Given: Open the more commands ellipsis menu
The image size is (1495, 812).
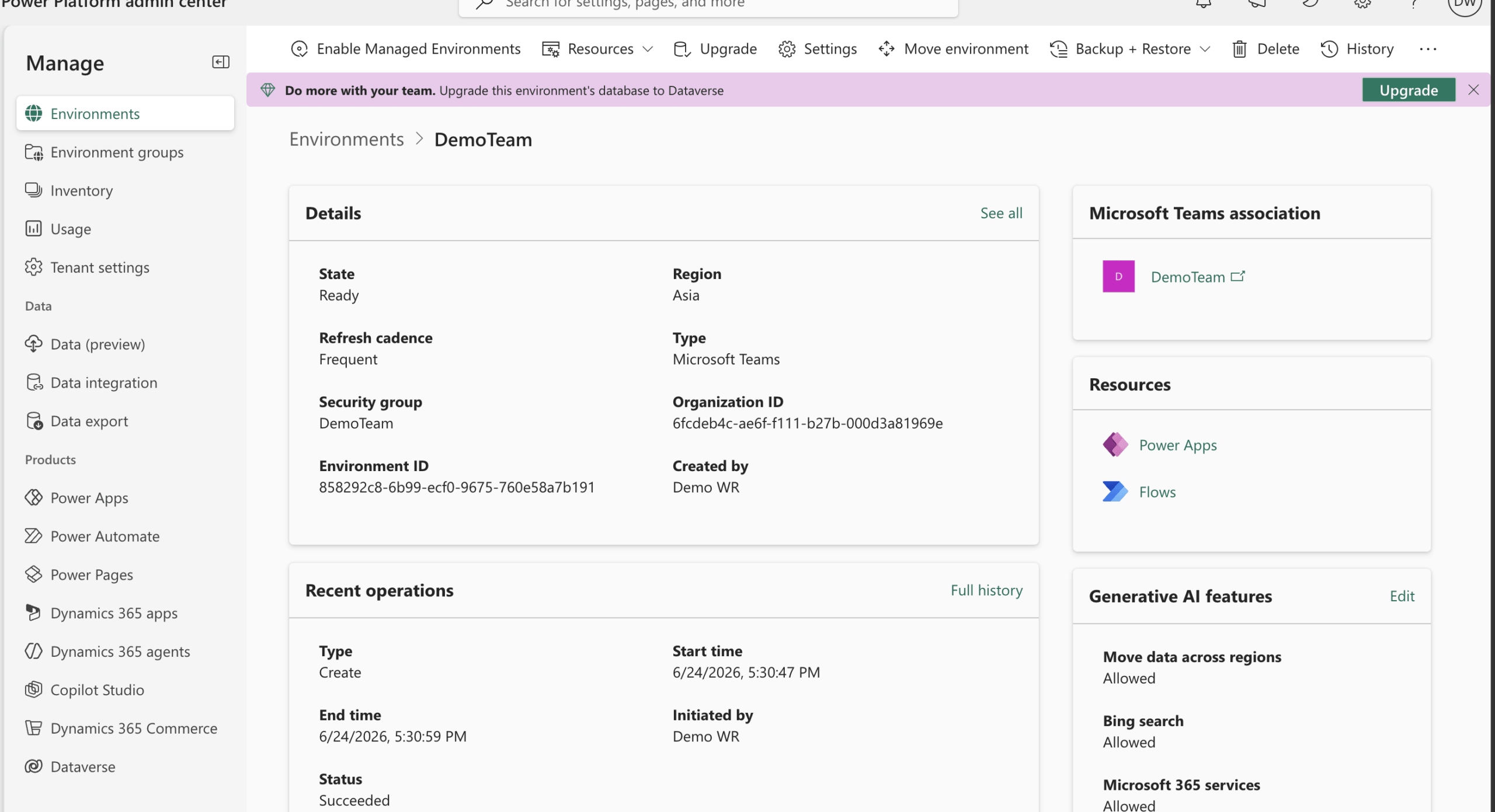Looking at the screenshot, I should 1428,49.
